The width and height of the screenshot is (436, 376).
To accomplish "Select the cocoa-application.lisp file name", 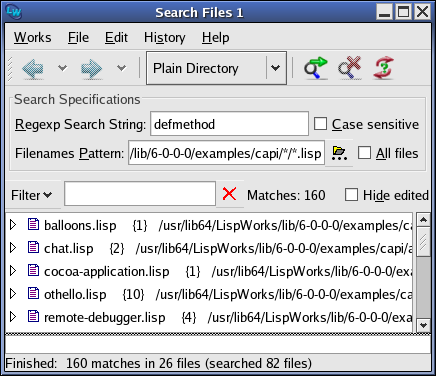I will coord(107,272).
